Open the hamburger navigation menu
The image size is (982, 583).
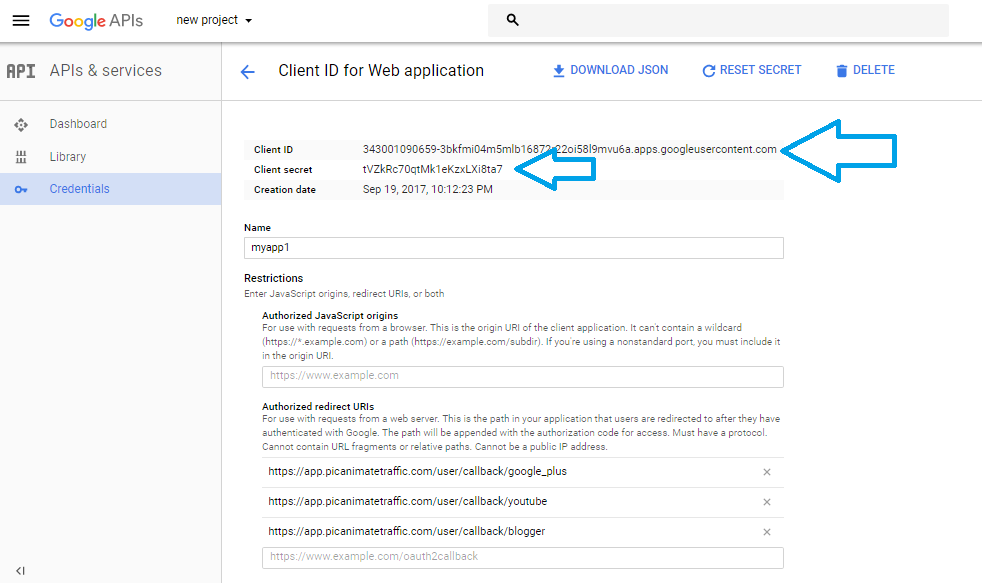pos(21,20)
